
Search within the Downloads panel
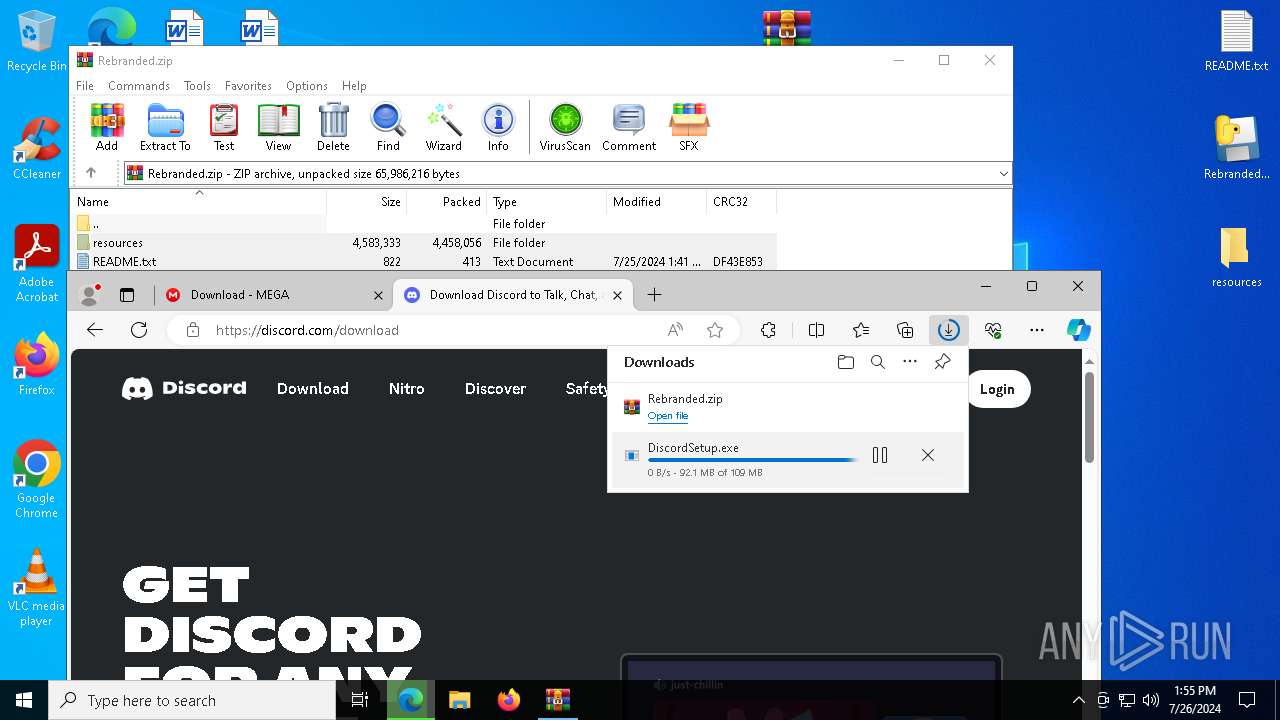pos(878,362)
